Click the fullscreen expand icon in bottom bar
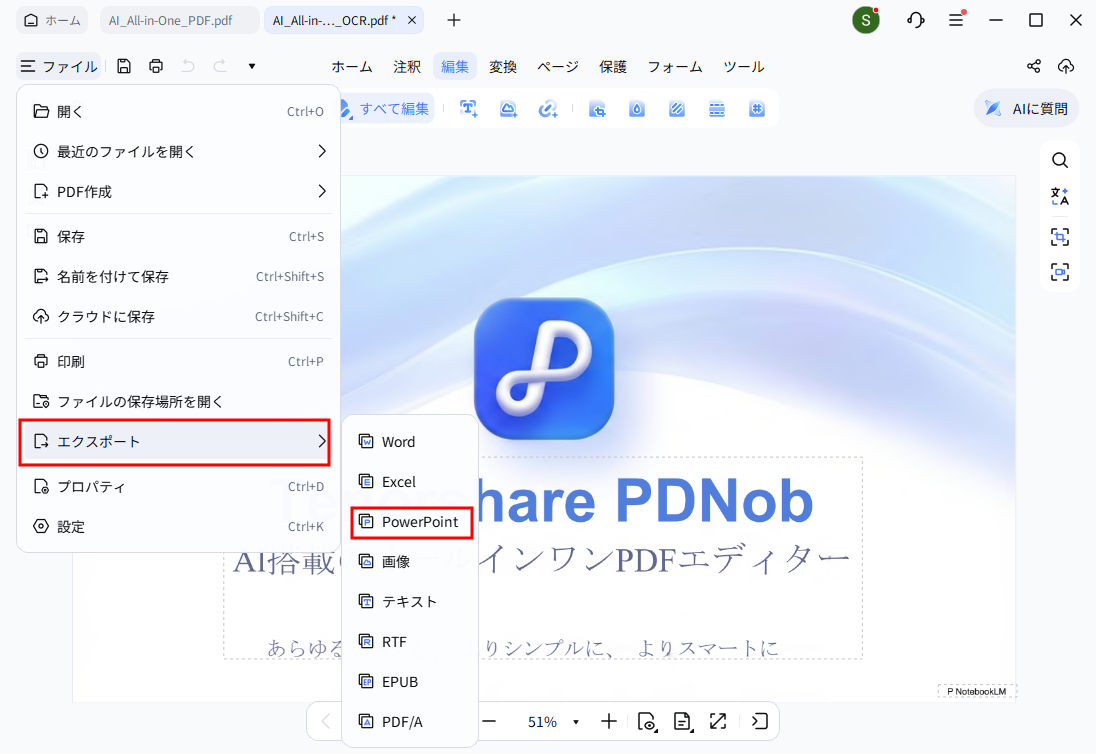This screenshot has width=1096, height=754. click(x=718, y=721)
